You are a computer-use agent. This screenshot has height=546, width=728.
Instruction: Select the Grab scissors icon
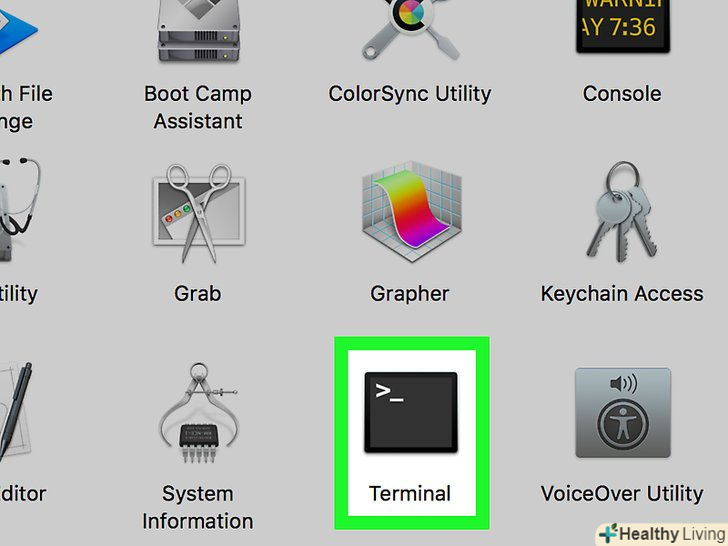(199, 213)
